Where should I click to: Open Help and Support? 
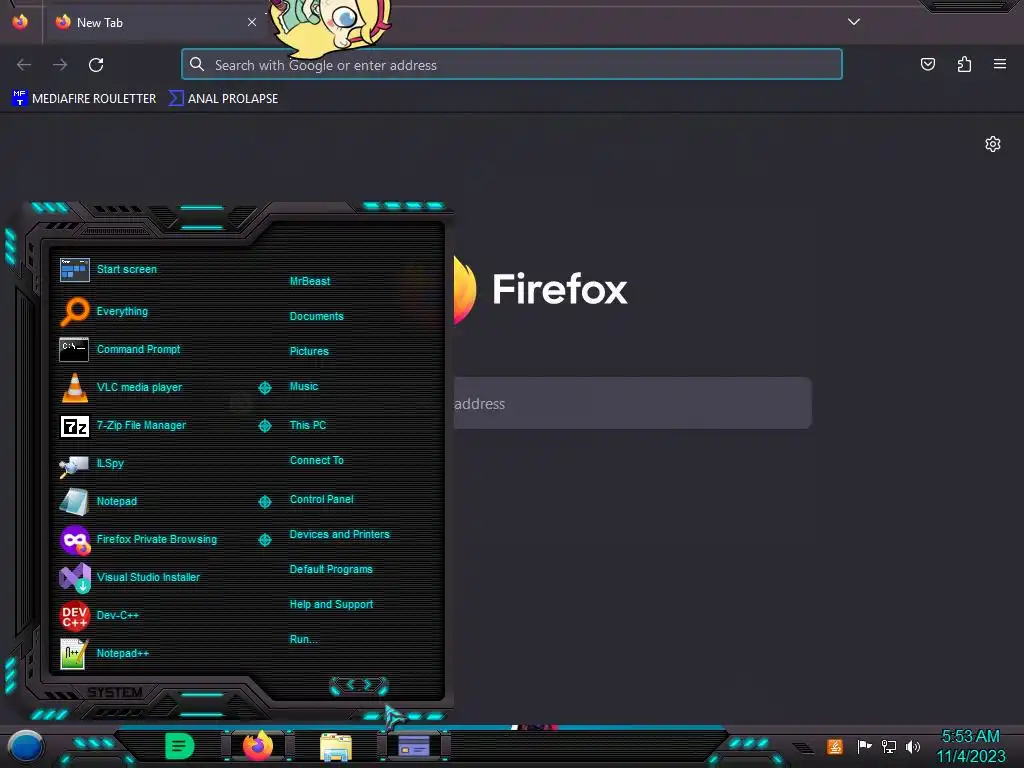point(331,605)
